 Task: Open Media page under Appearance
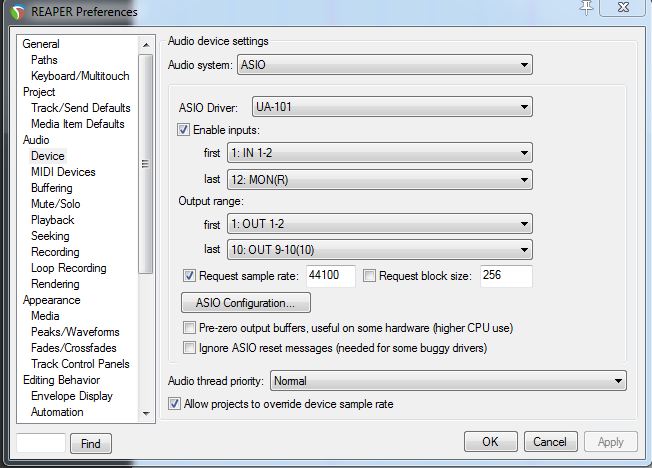point(45,316)
